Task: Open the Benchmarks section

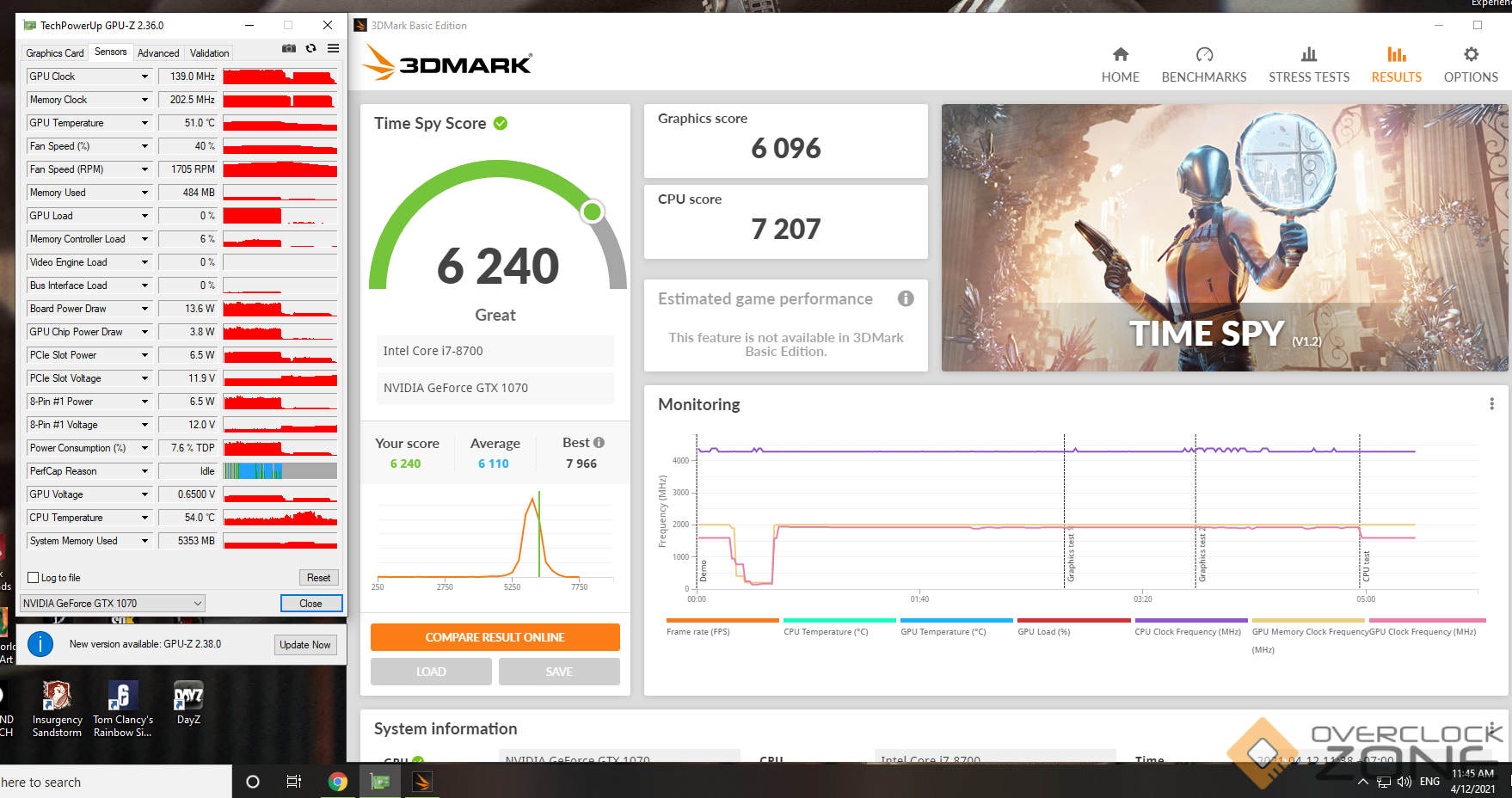Action: coord(1203,64)
